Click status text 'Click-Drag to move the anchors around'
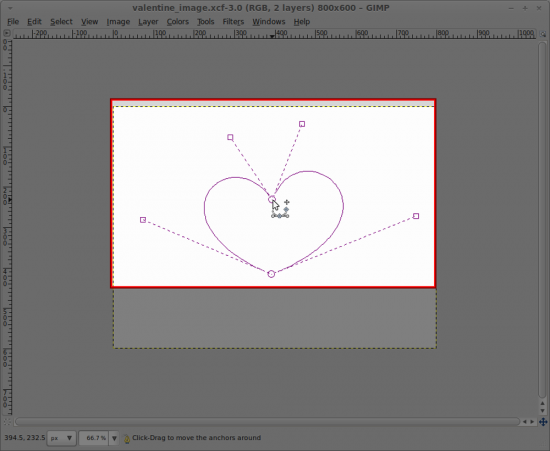This screenshot has width=550, height=451. [196, 438]
